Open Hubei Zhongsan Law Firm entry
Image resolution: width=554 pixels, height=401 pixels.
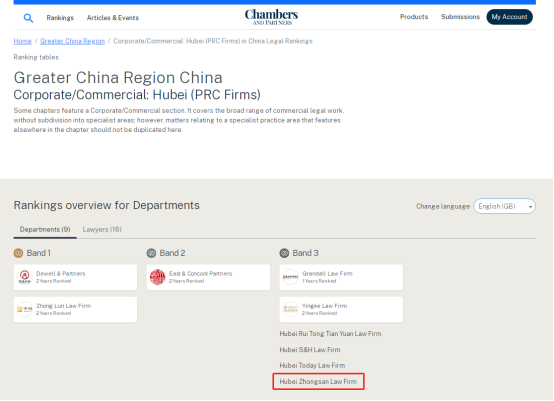click(x=318, y=382)
